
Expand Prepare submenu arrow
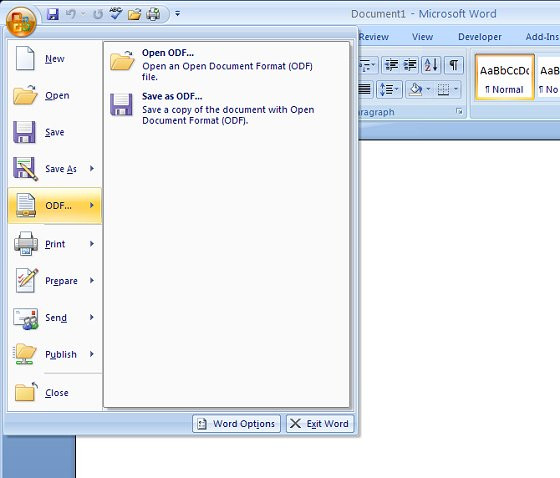tap(92, 281)
